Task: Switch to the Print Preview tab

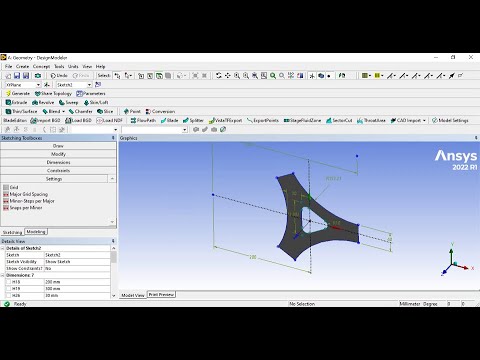Action: [161, 295]
